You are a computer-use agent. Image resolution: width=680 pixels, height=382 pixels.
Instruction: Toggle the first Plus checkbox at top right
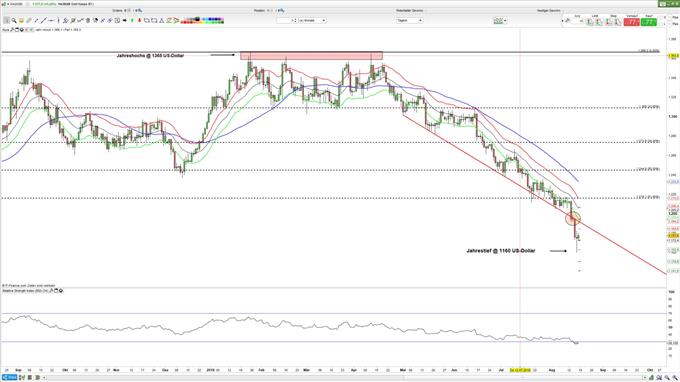point(670,17)
